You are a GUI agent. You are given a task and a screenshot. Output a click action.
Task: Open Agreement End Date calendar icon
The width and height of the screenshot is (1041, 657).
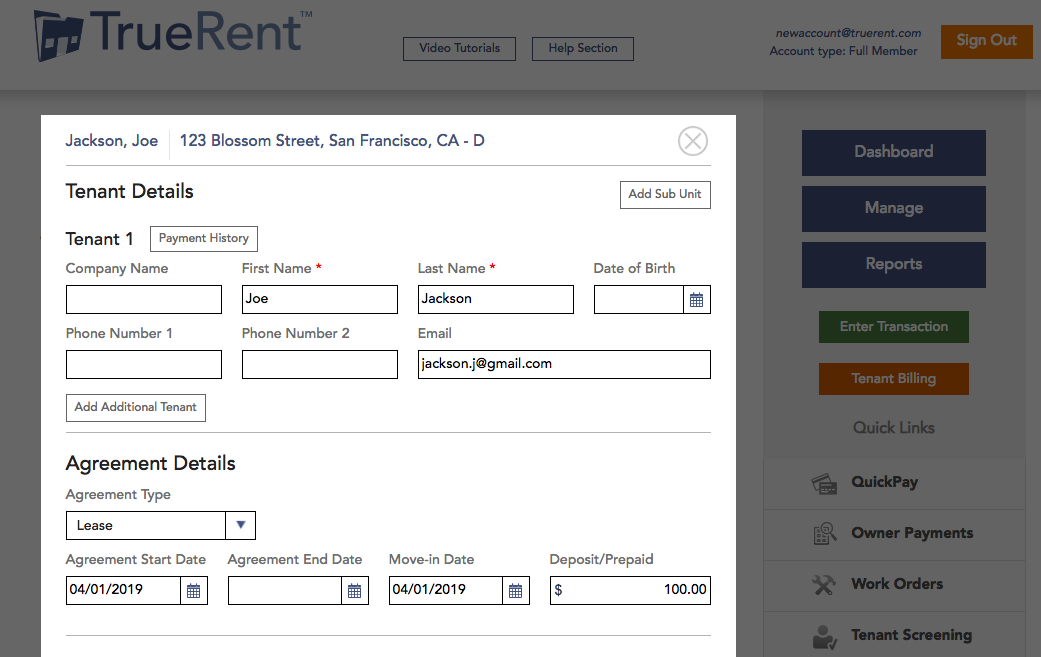click(x=355, y=591)
